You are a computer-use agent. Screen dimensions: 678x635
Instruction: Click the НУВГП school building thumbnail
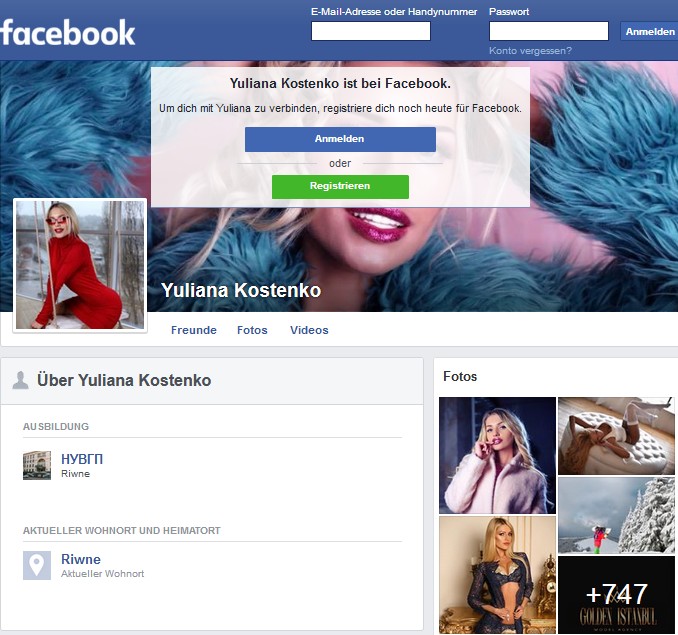37,465
